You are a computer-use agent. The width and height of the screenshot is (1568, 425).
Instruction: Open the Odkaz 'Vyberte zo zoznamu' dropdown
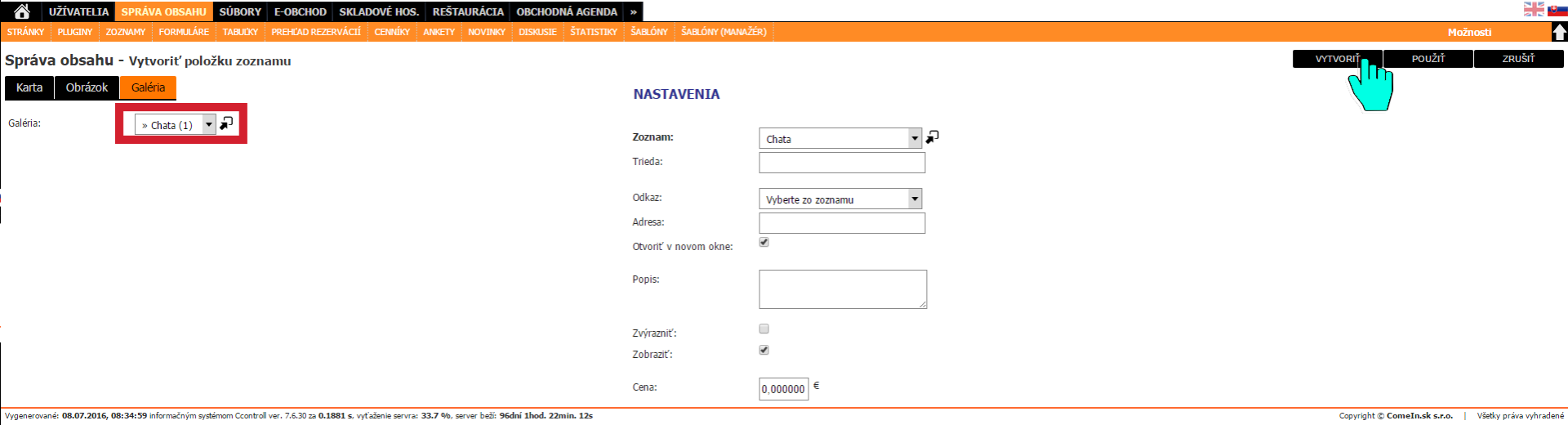coord(840,199)
